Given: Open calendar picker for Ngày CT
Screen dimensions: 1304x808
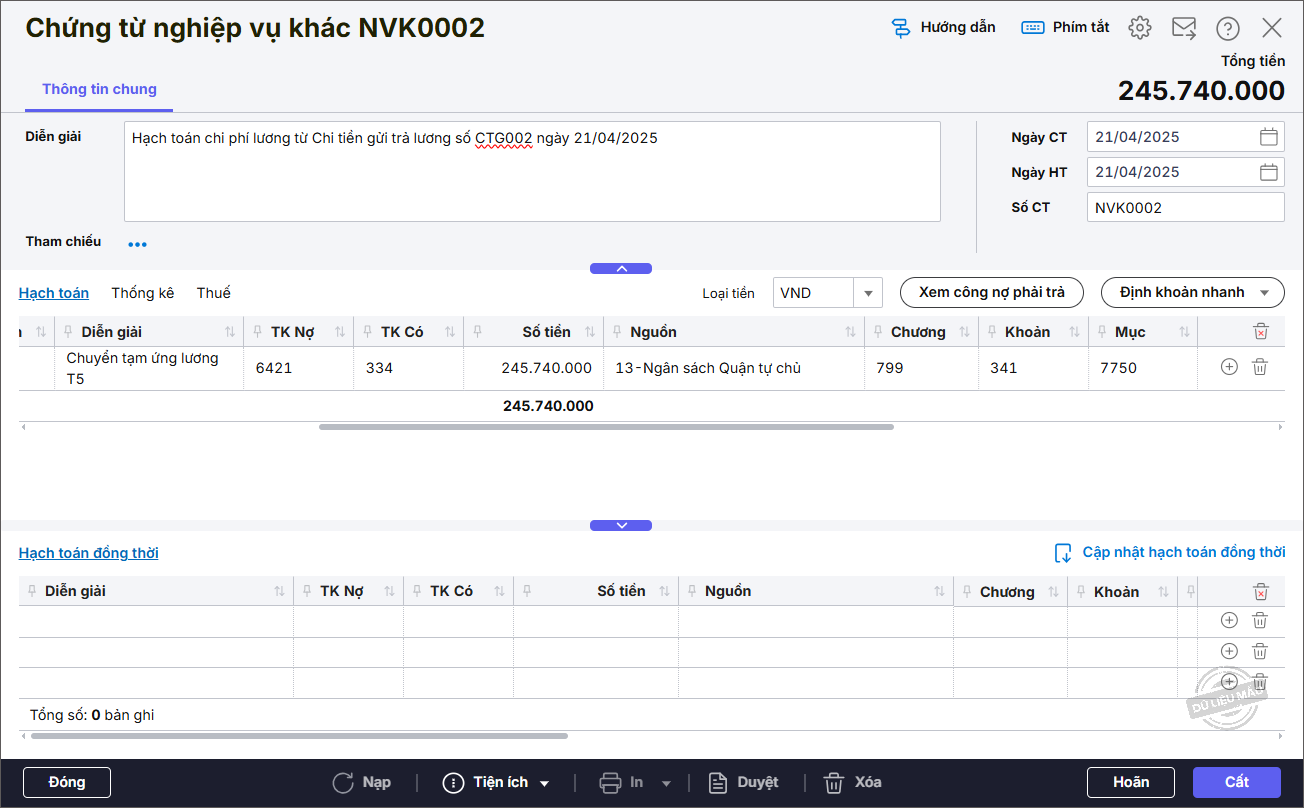Looking at the screenshot, I should click(x=1268, y=137).
